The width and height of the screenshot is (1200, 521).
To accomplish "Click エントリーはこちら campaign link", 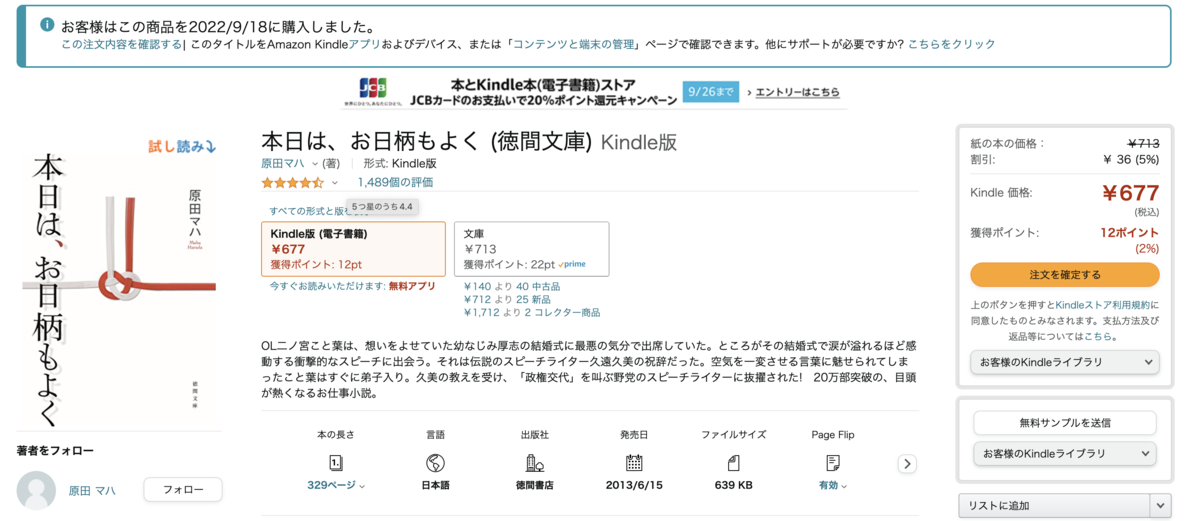I will (797, 92).
